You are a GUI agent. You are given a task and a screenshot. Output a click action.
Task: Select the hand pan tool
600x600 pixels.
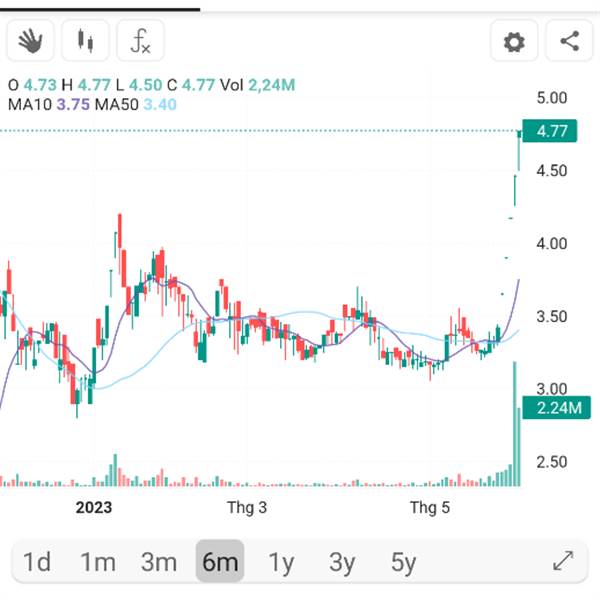point(30,41)
